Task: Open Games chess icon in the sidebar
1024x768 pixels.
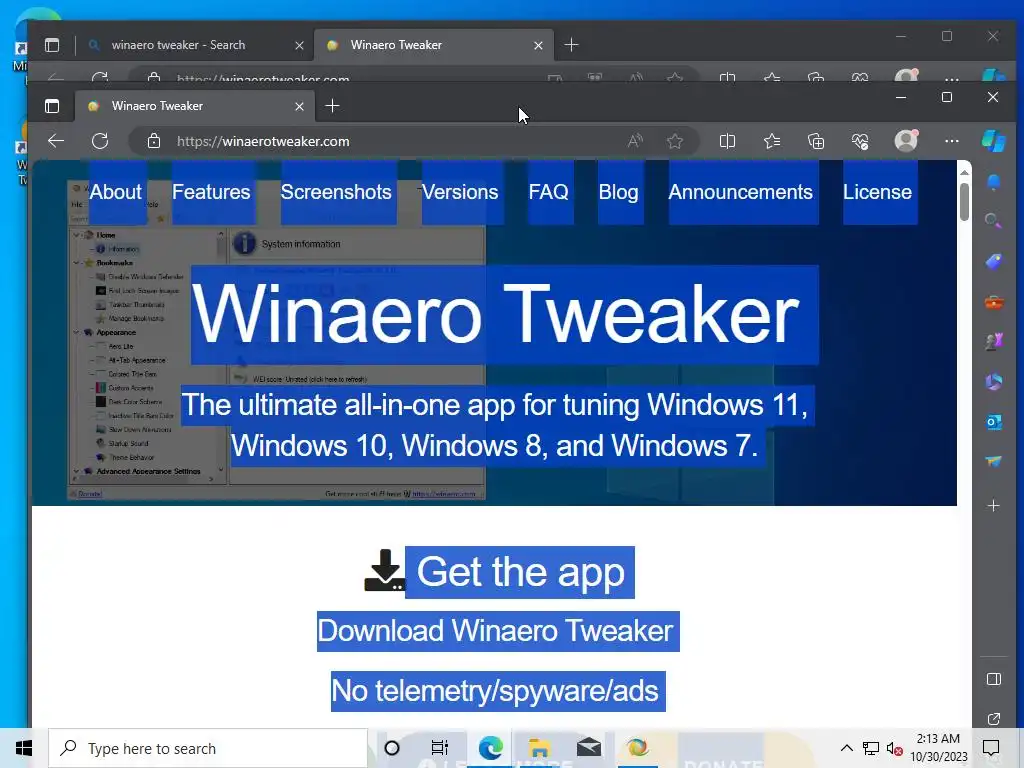Action: click(x=993, y=342)
